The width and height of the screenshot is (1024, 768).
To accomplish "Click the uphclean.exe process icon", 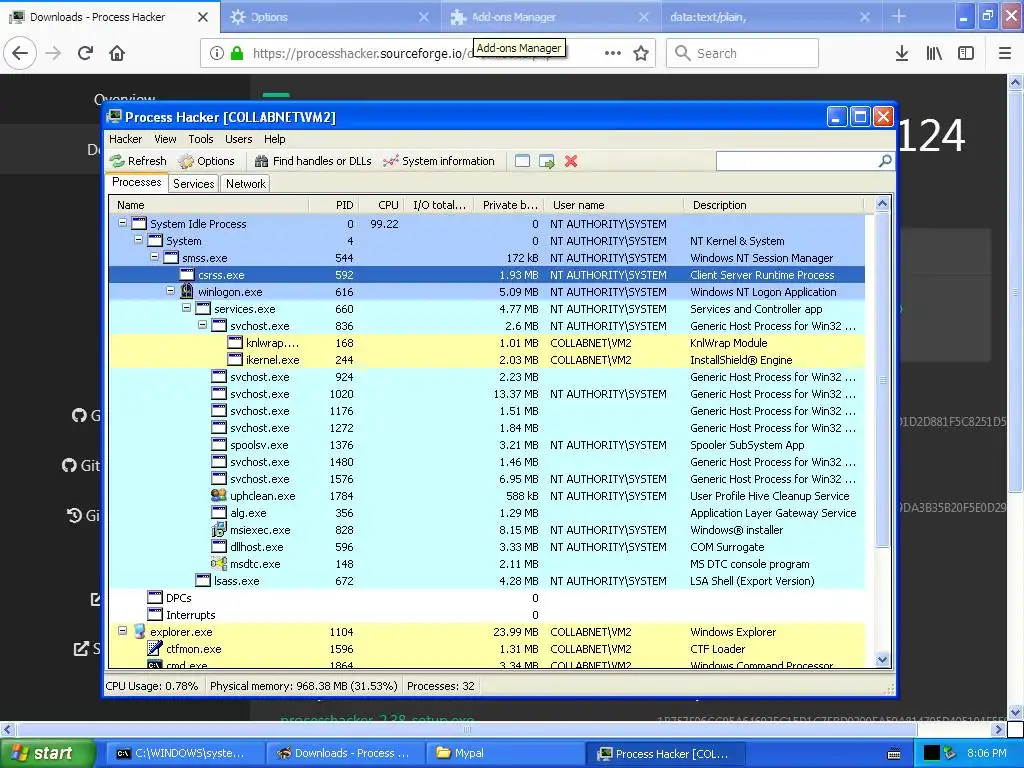I will tap(219, 495).
